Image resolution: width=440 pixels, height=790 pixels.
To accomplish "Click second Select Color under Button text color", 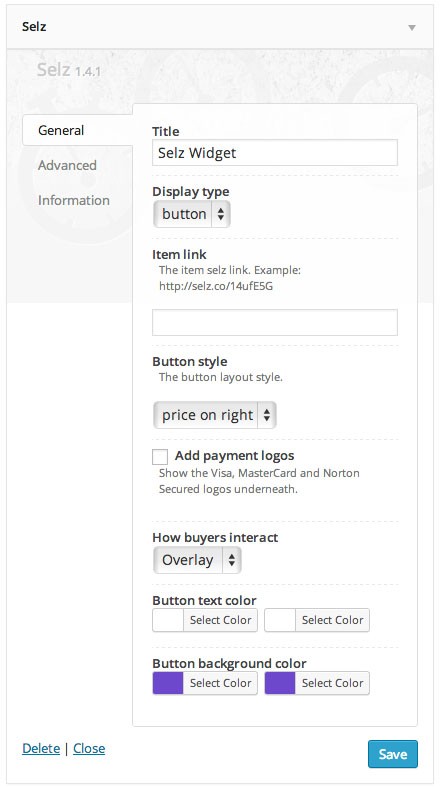I will click(332, 620).
